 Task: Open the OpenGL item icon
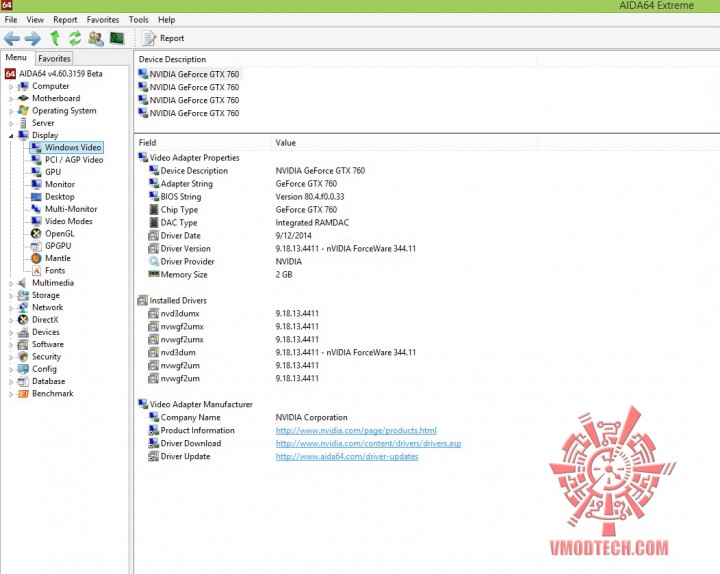[36, 233]
